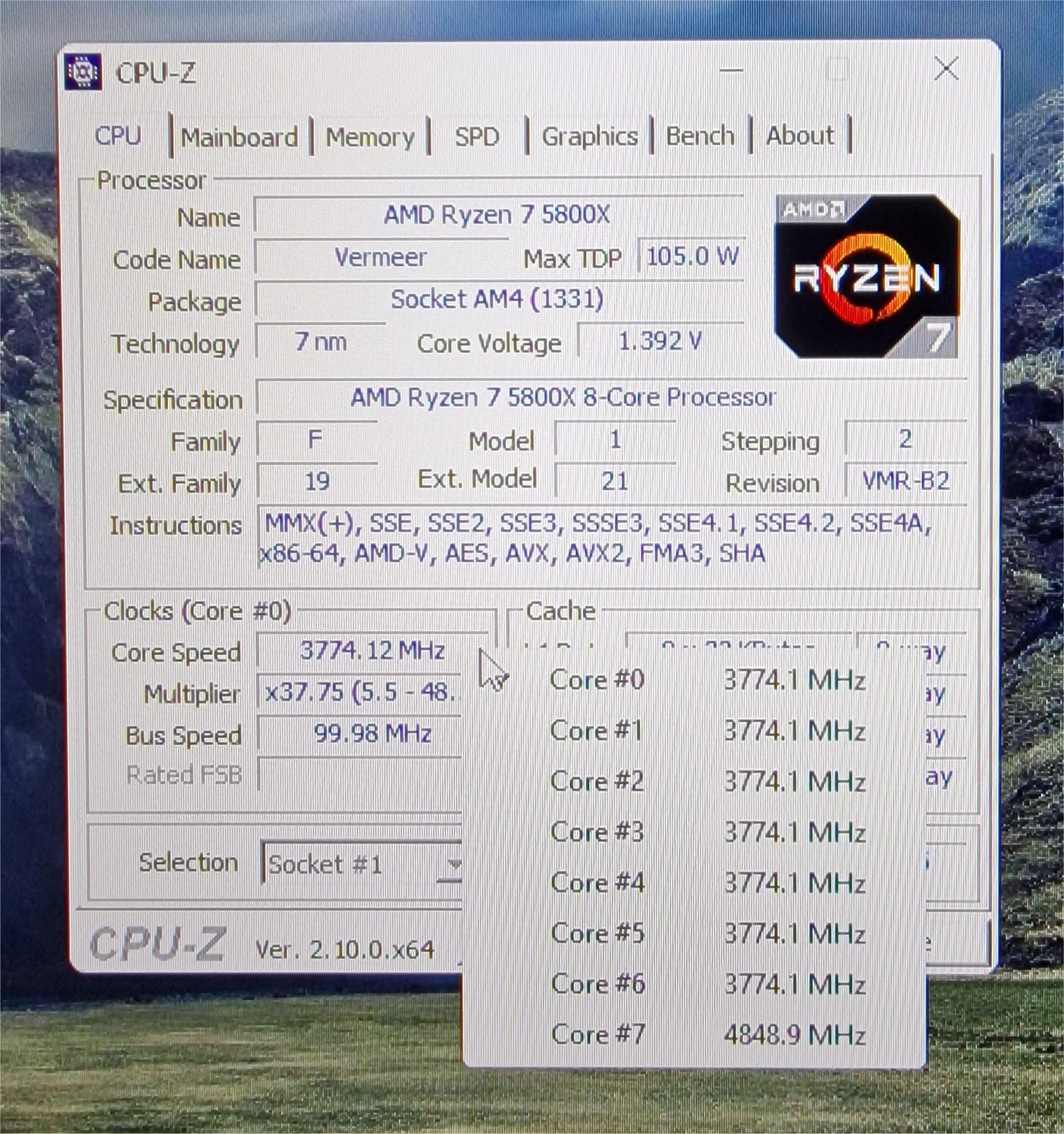Select Core #6 in the clock popup
This screenshot has height=1134, width=1064.
(x=708, y=984)
